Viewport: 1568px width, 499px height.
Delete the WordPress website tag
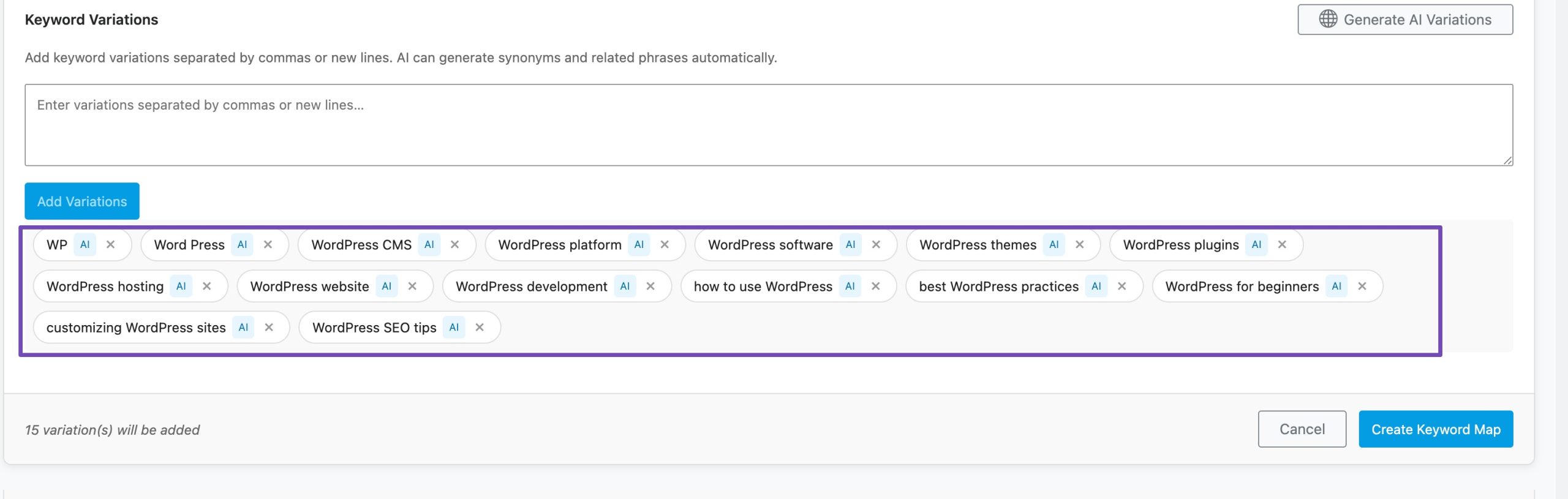(x=412, y=286)
